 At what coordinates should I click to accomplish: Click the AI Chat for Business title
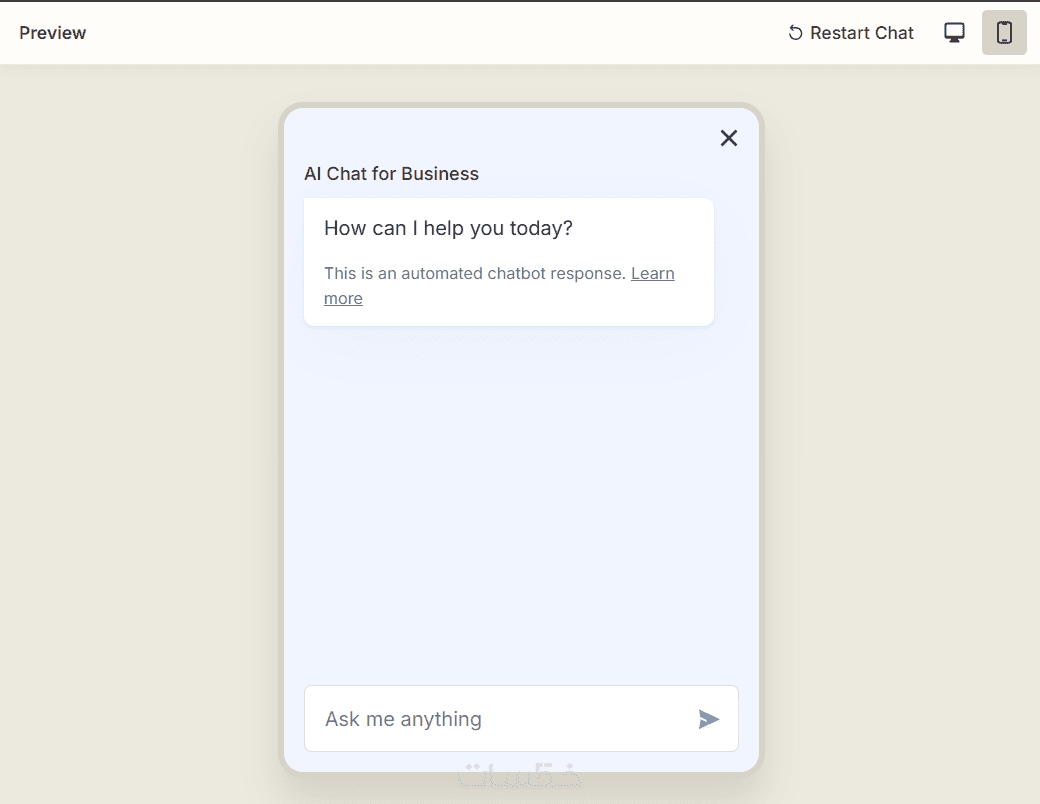click(x=391, y=174)
